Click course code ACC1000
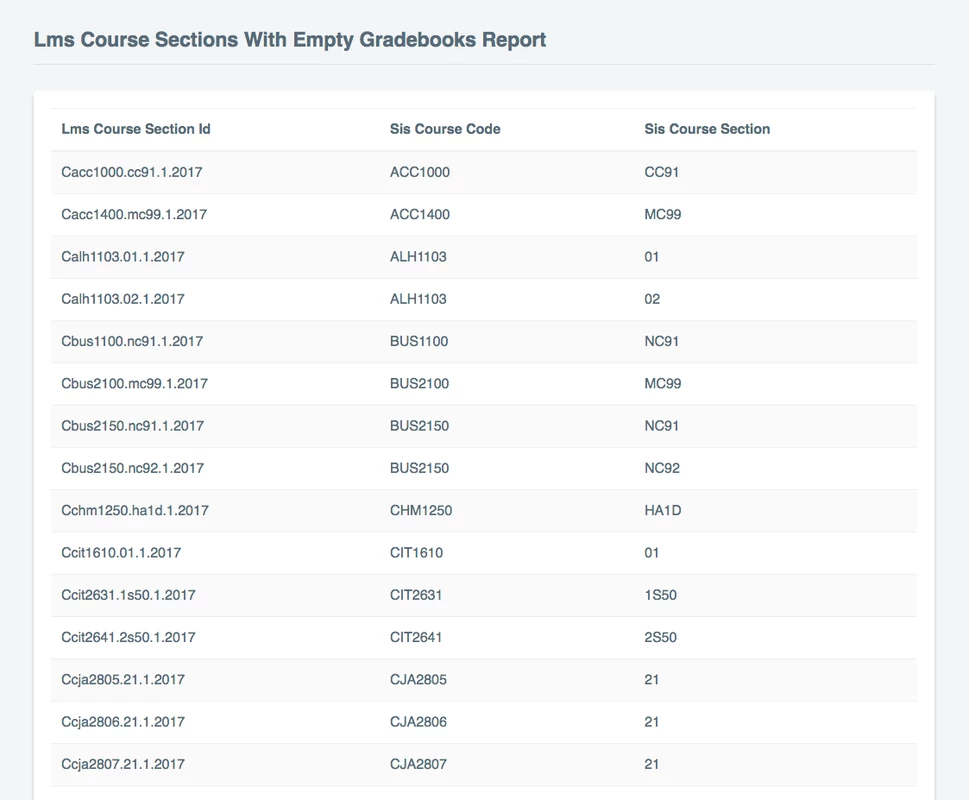This screenshot has width=969, height=800. coord(420,172)
